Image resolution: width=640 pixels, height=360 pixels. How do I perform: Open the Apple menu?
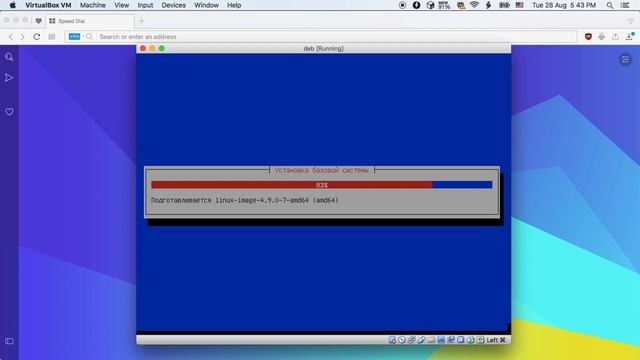point(13,5)
